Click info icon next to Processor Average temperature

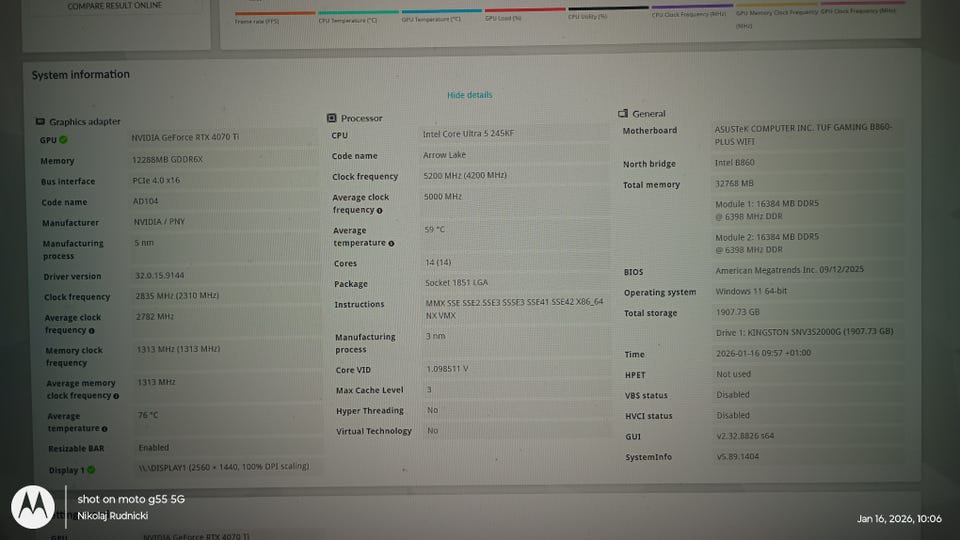point(391,244)
